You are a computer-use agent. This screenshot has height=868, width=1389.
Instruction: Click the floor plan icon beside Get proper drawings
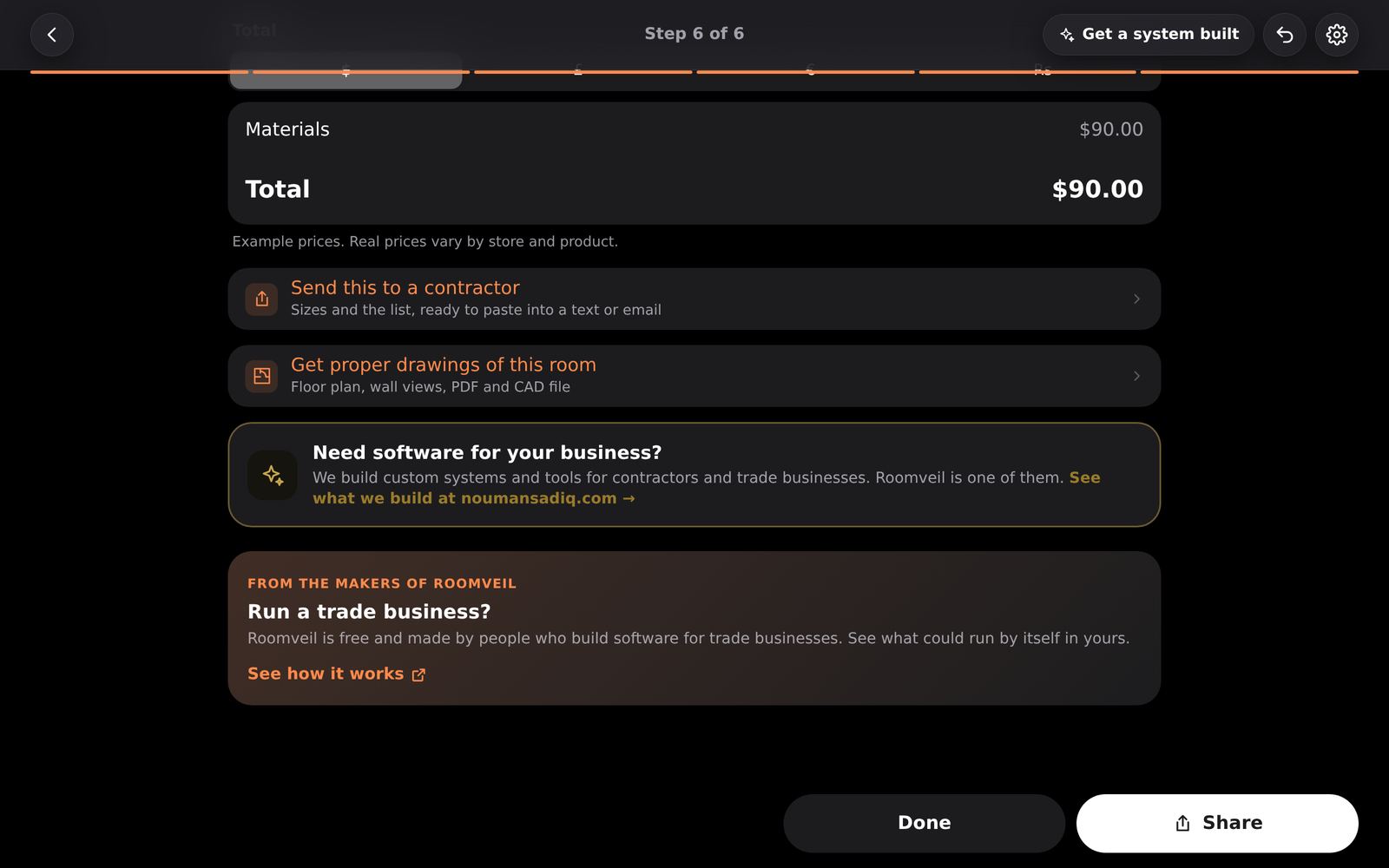point(261,376)
